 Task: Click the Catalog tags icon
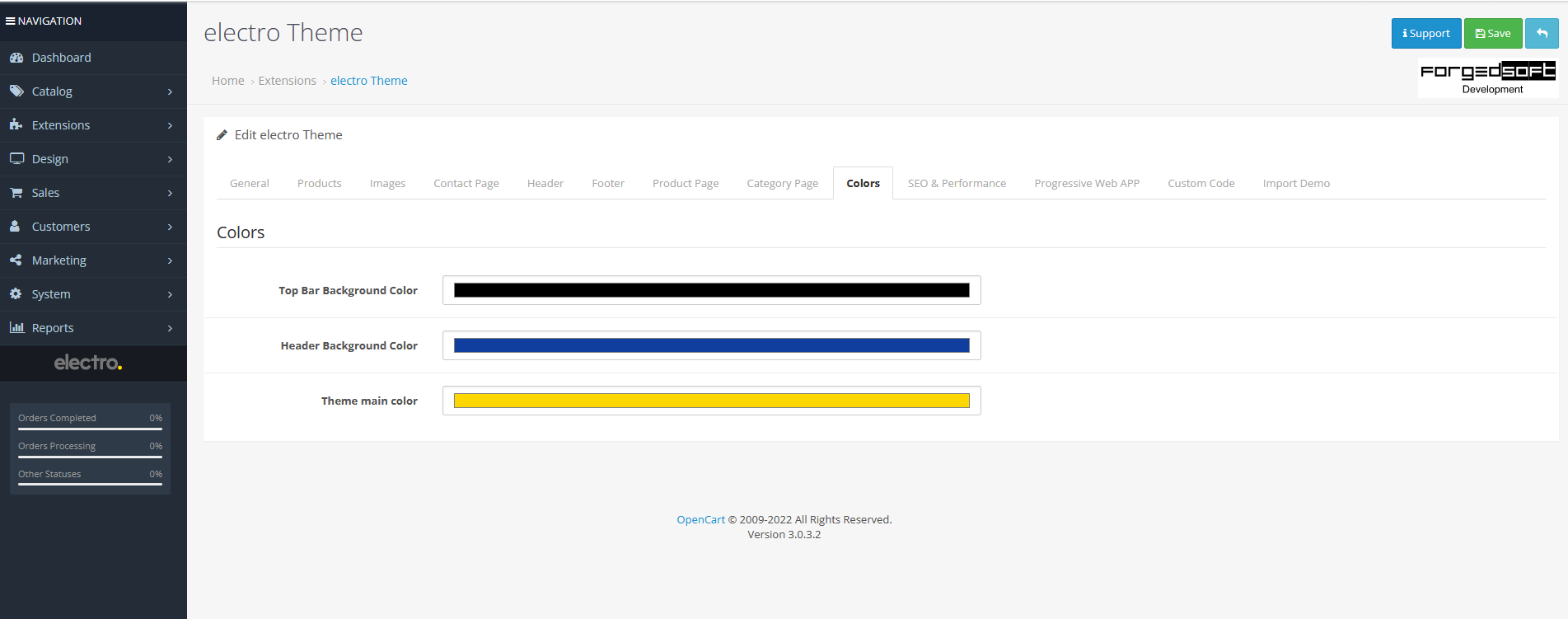(16, 91)
